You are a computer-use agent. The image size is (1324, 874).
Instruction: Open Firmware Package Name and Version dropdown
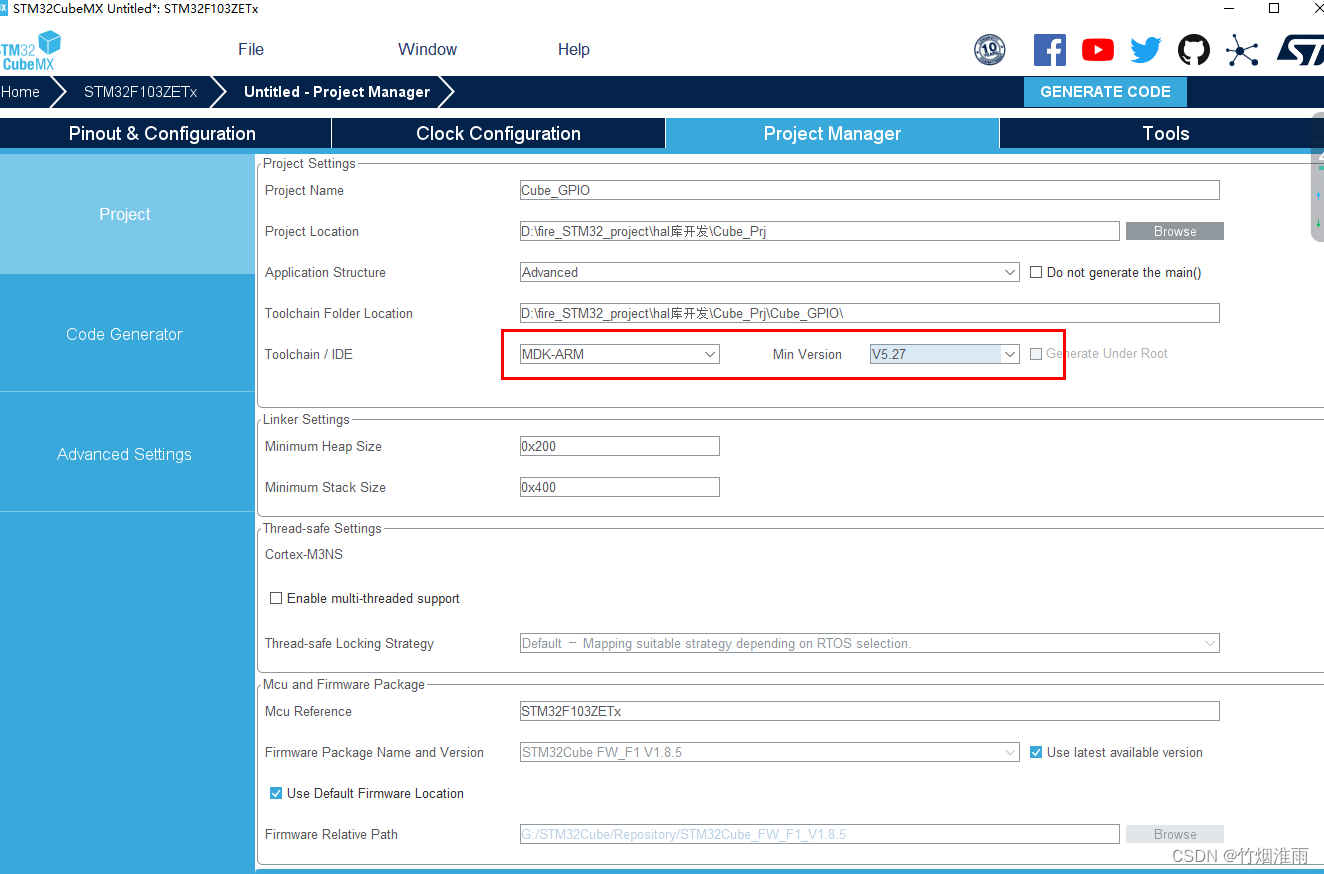click(769, 752)
